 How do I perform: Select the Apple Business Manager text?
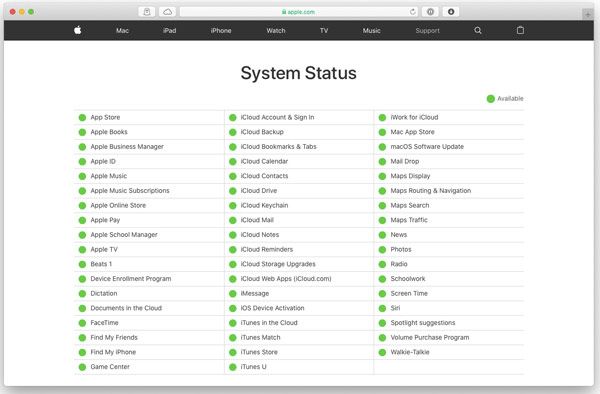pyautogui.click(x=127, y=147)
